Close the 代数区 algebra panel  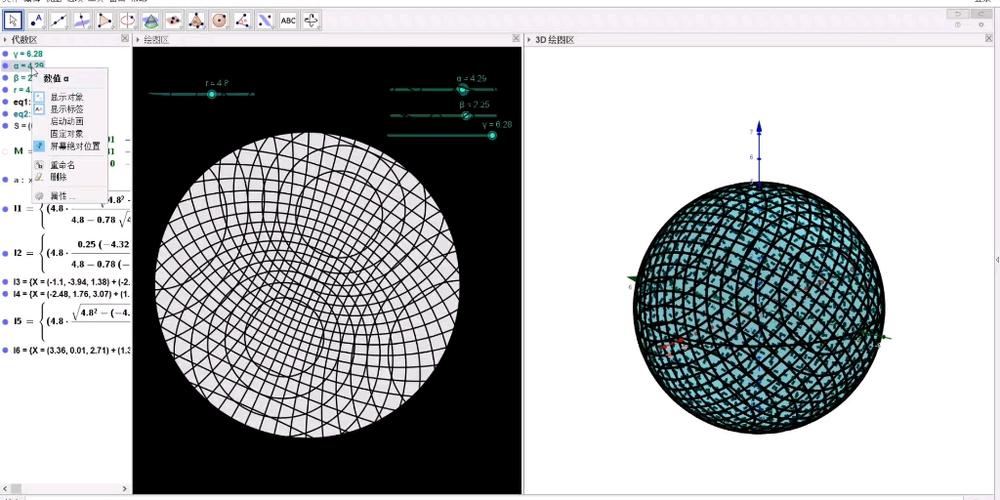click(125, 39)
